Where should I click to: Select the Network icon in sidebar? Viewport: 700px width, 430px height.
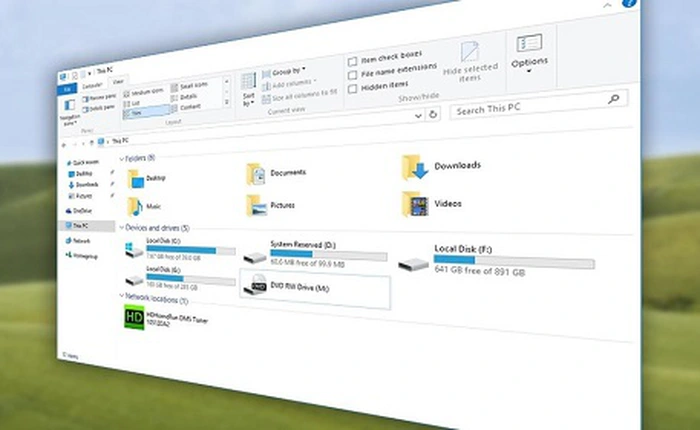click(68, 241)
